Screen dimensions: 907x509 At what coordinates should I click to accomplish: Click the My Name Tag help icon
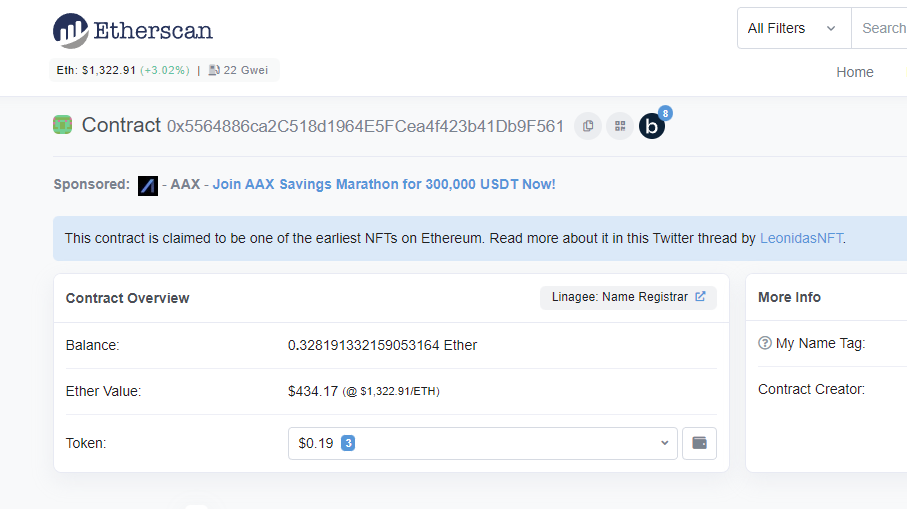pos(765,344)
